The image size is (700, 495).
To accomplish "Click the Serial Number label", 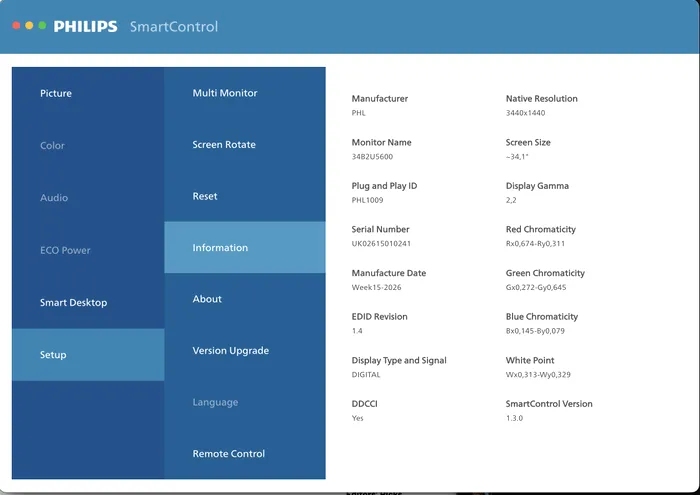I will 380,229.
